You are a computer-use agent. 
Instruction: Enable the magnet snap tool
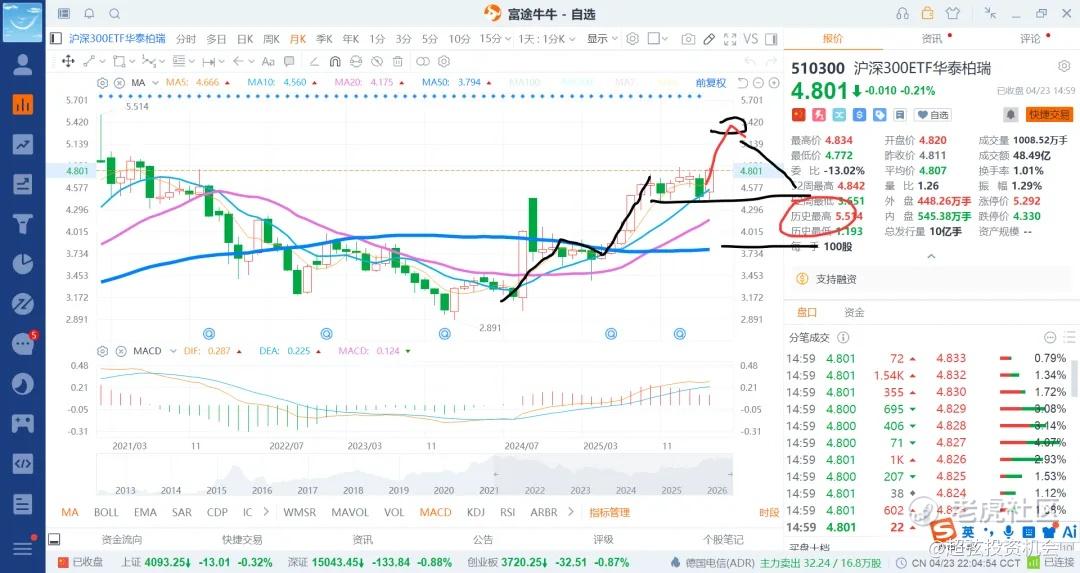[335, 61]
